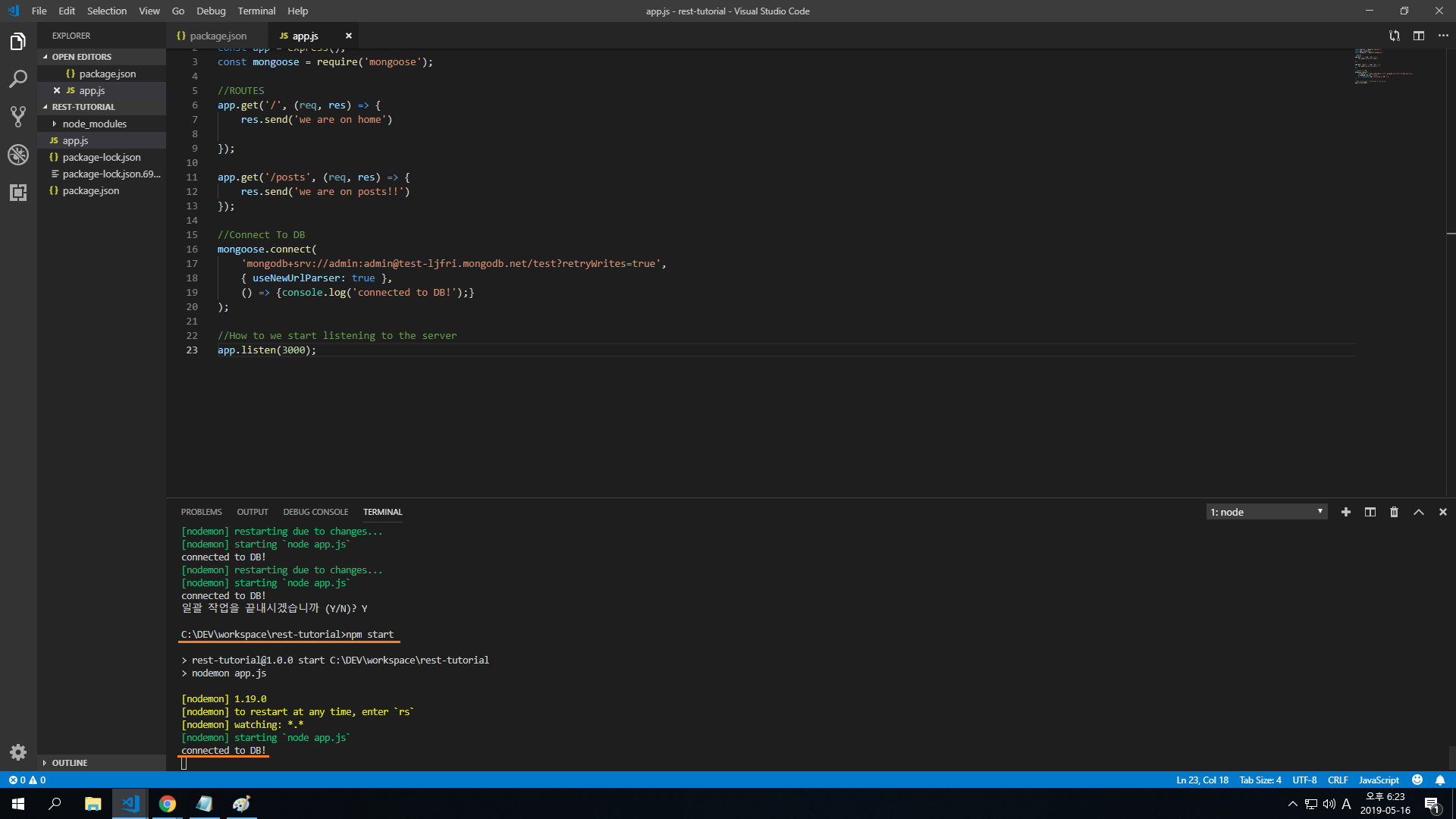Click line 23 app.listen code
The width and height of the screenshot is (1456, 819).
tap(267, 350)
